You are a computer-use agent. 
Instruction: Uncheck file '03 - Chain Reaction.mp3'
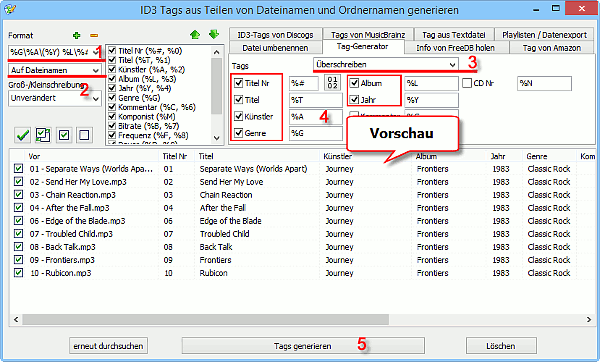18,194
